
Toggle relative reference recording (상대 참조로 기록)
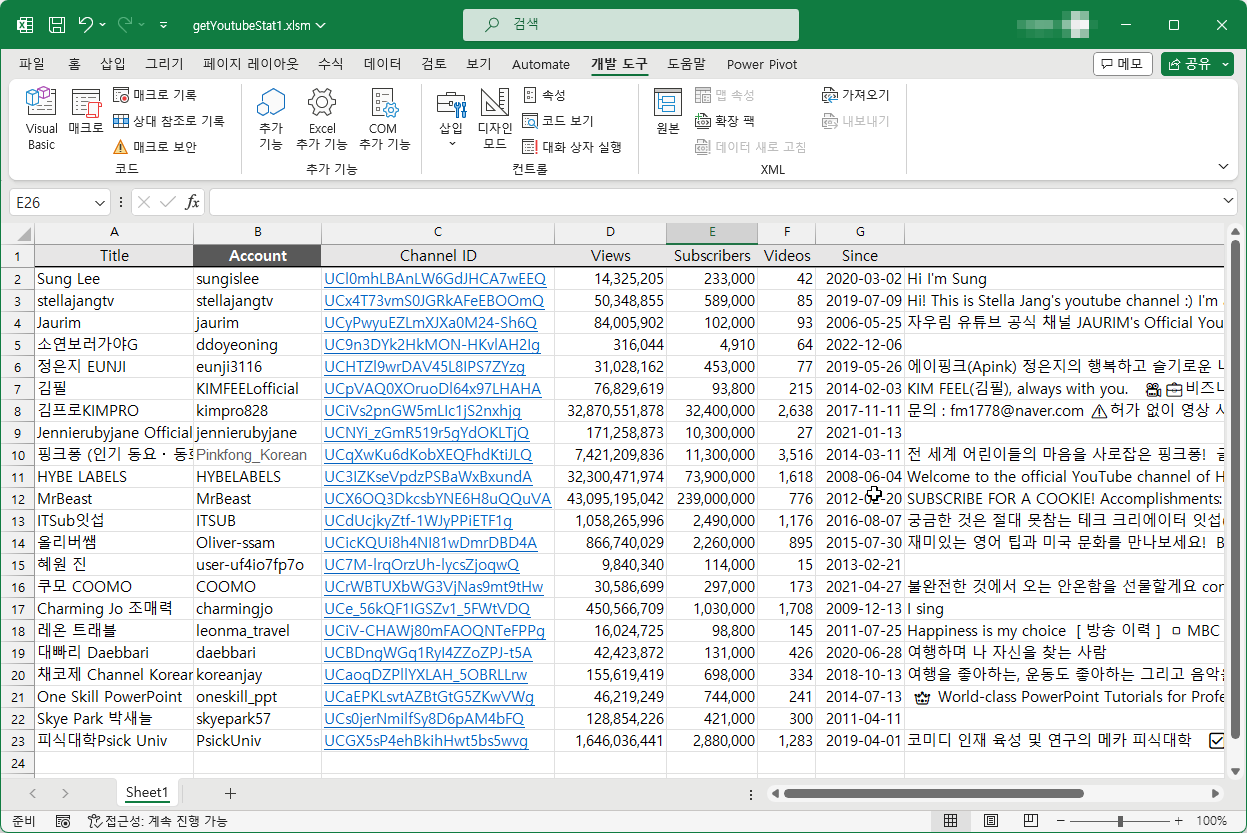168,121
